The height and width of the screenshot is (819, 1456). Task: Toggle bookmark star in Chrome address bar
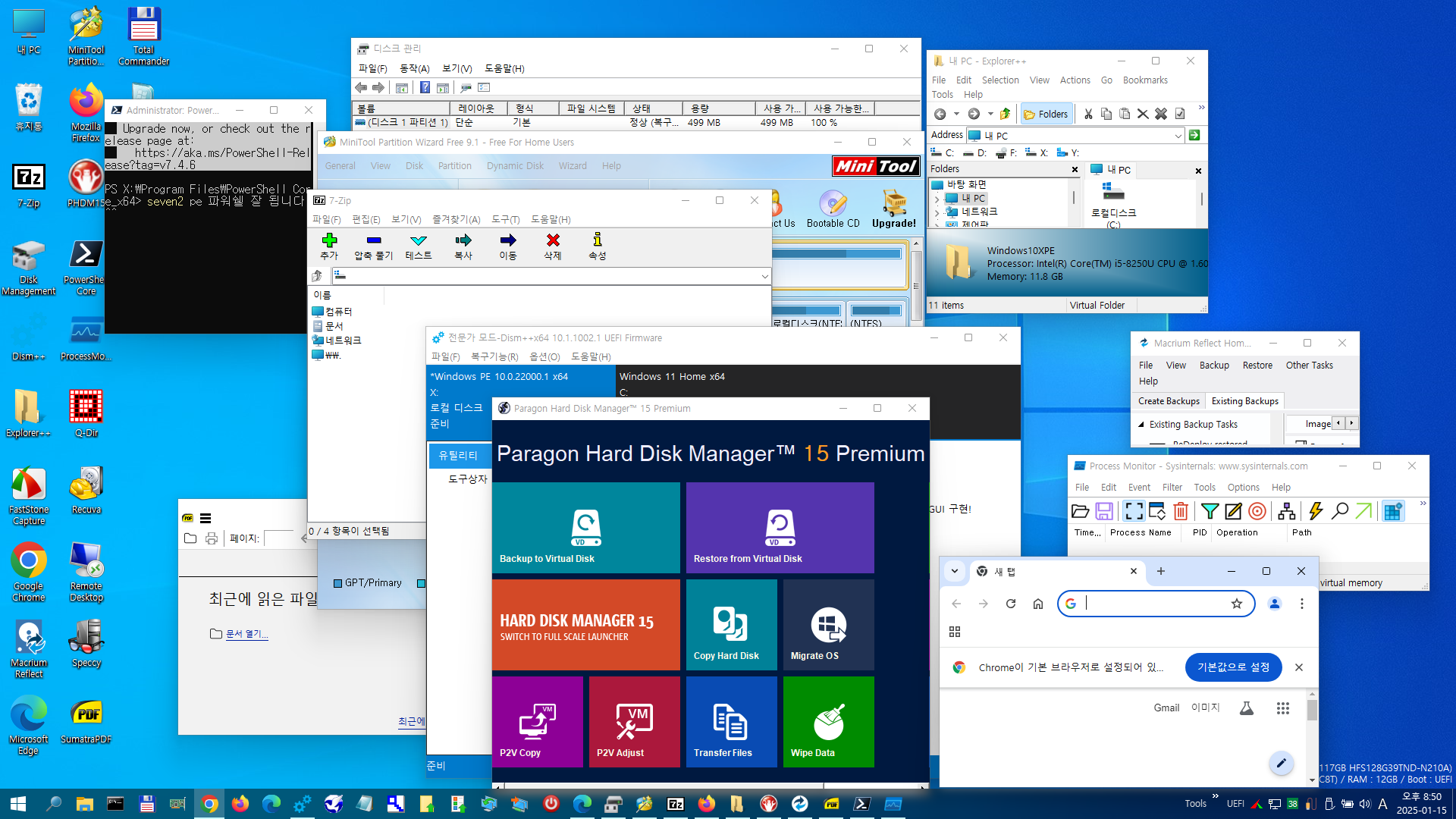[x=1237, y=604]
